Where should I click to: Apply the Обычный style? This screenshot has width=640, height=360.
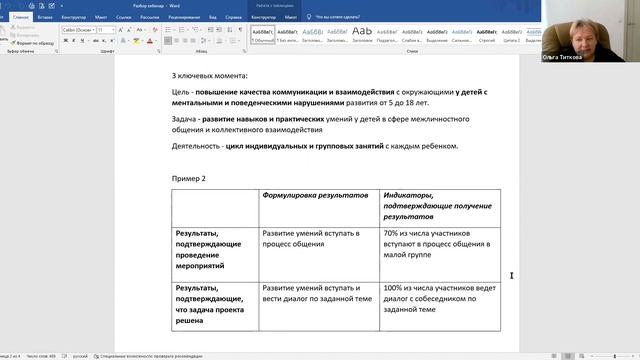click(263, 35)
